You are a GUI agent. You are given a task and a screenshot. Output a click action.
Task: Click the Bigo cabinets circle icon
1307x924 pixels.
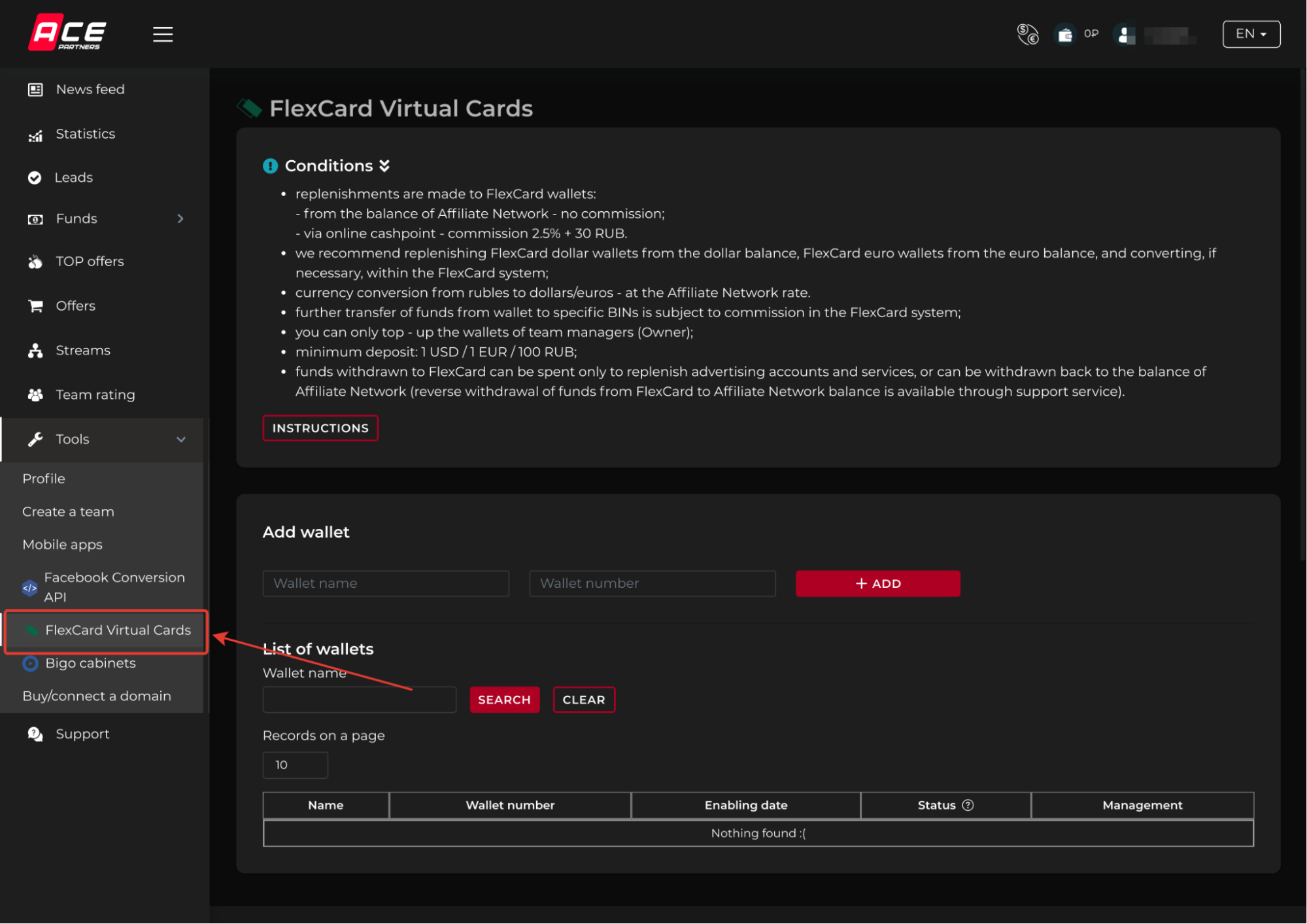(30, 664)
